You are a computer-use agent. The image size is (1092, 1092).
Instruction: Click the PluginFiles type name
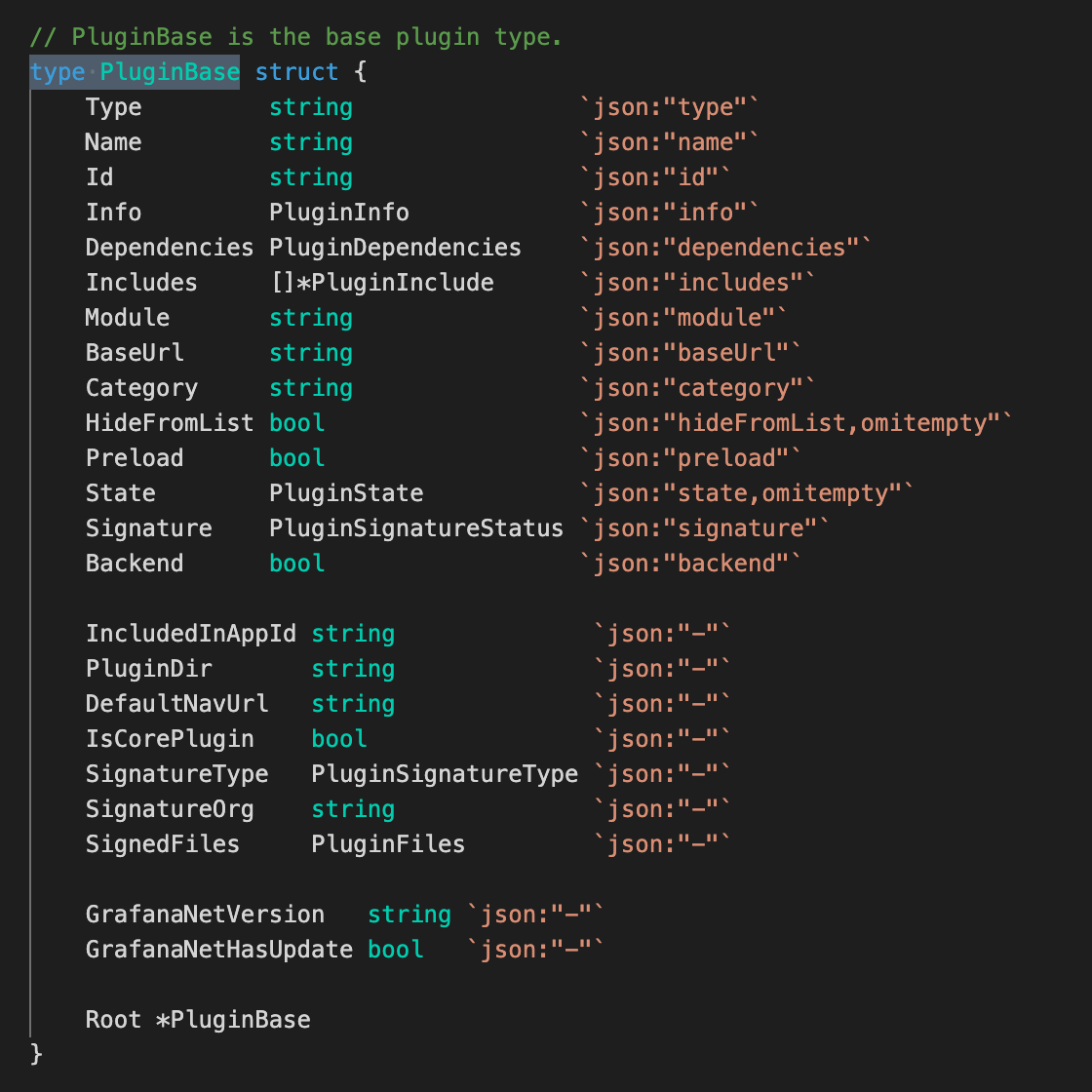pyautogui.click(x=387, y=844)
